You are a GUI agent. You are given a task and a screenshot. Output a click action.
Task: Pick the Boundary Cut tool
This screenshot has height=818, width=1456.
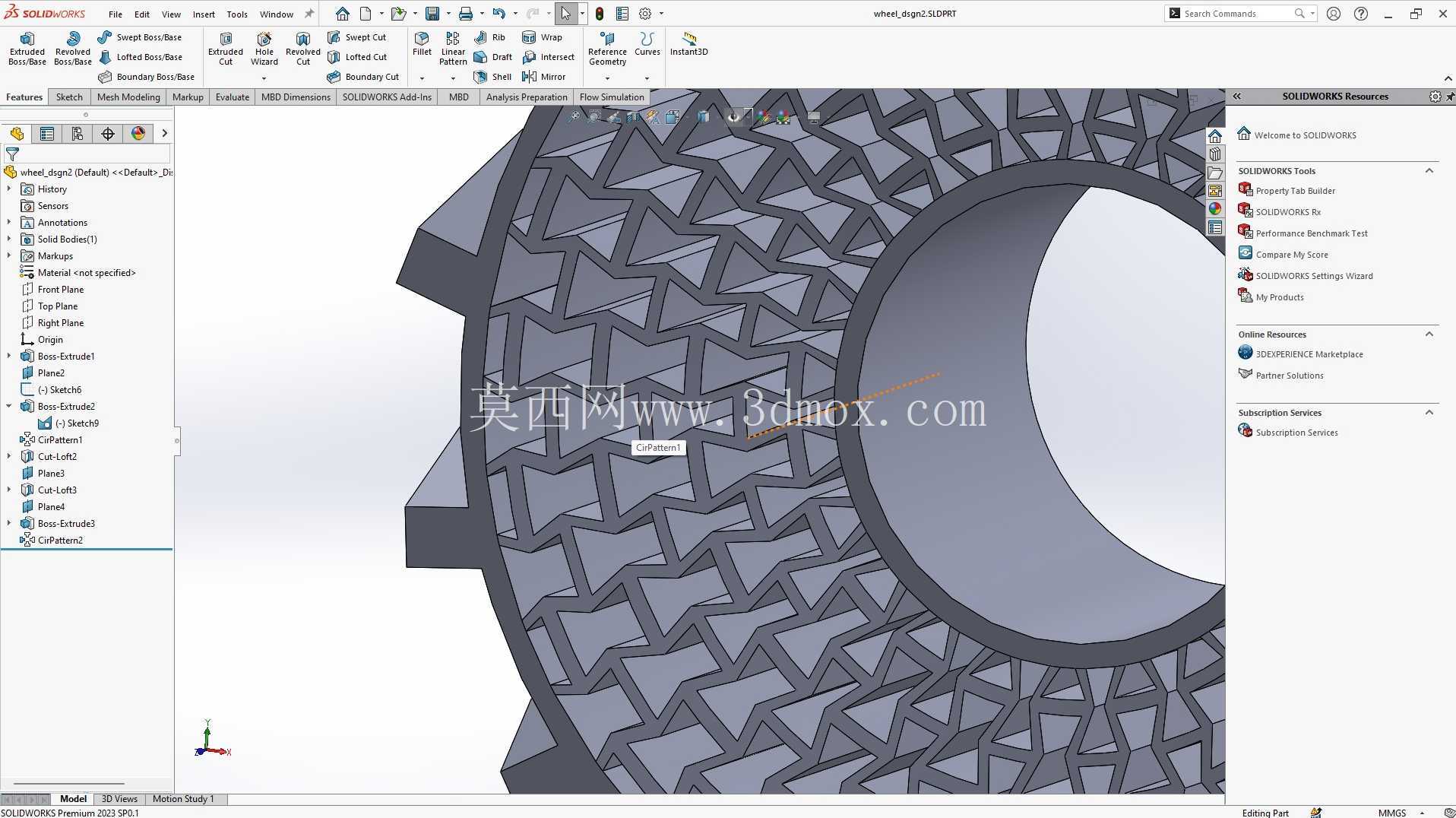[x=362, y=77]
